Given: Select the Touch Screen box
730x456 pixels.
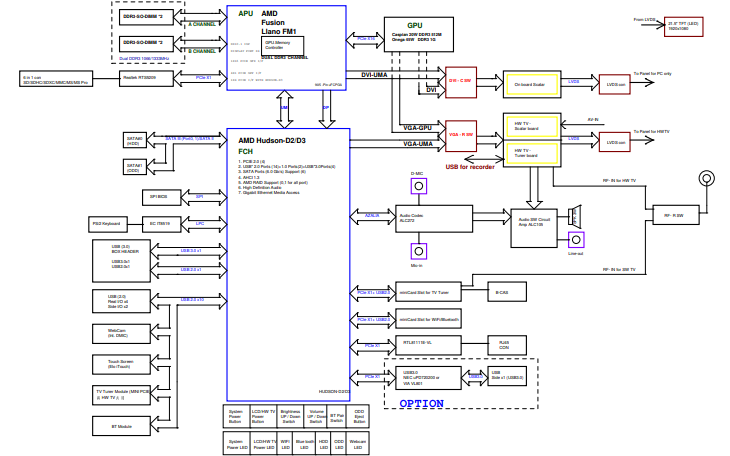Looking at the screenshot, I should pyautogui.click(x=121, y=364).
